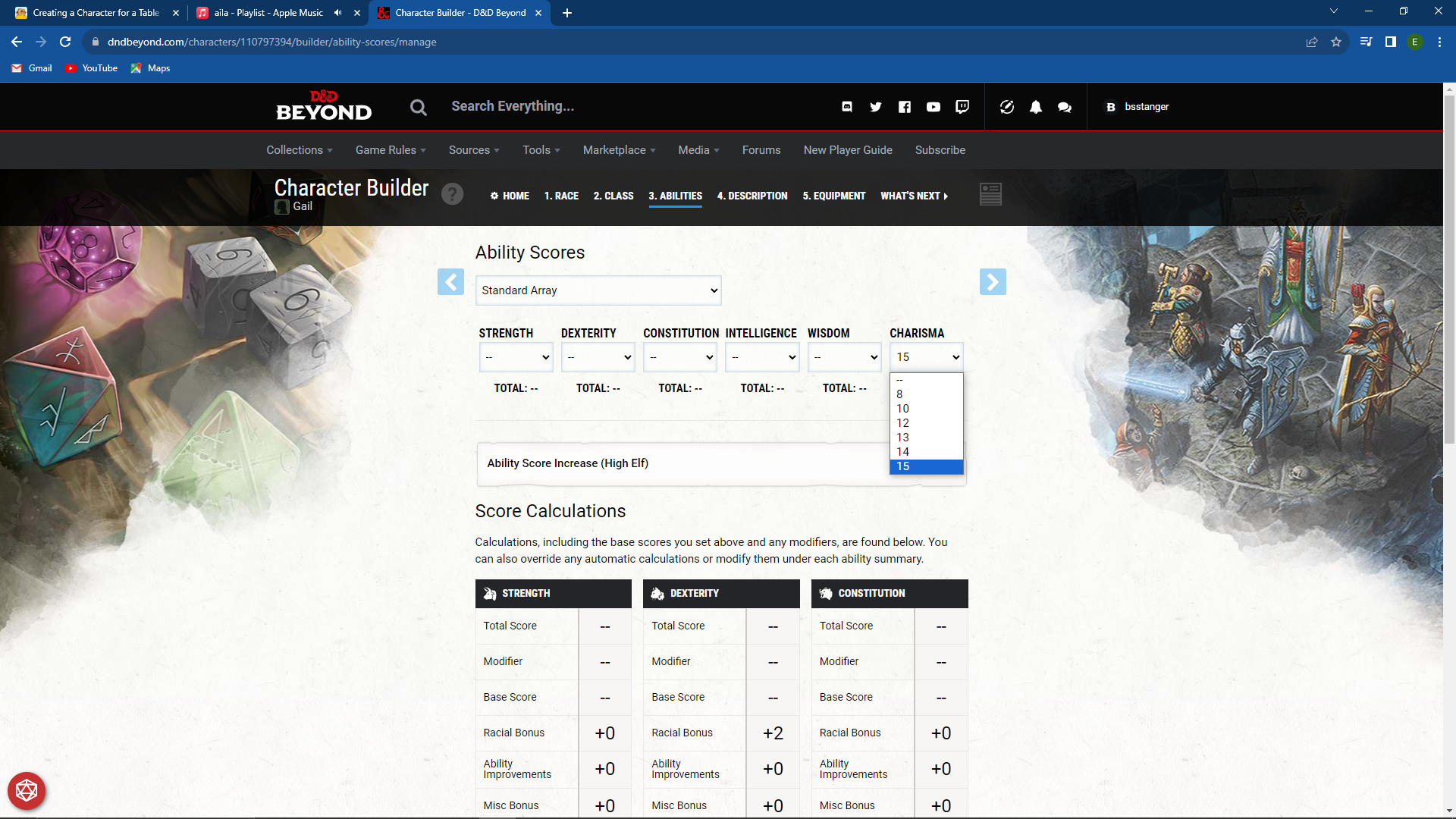Viewport: 1456px width, 819px height.
Task: Click the notifications bell icon
Action: (x=1035, y=107)
